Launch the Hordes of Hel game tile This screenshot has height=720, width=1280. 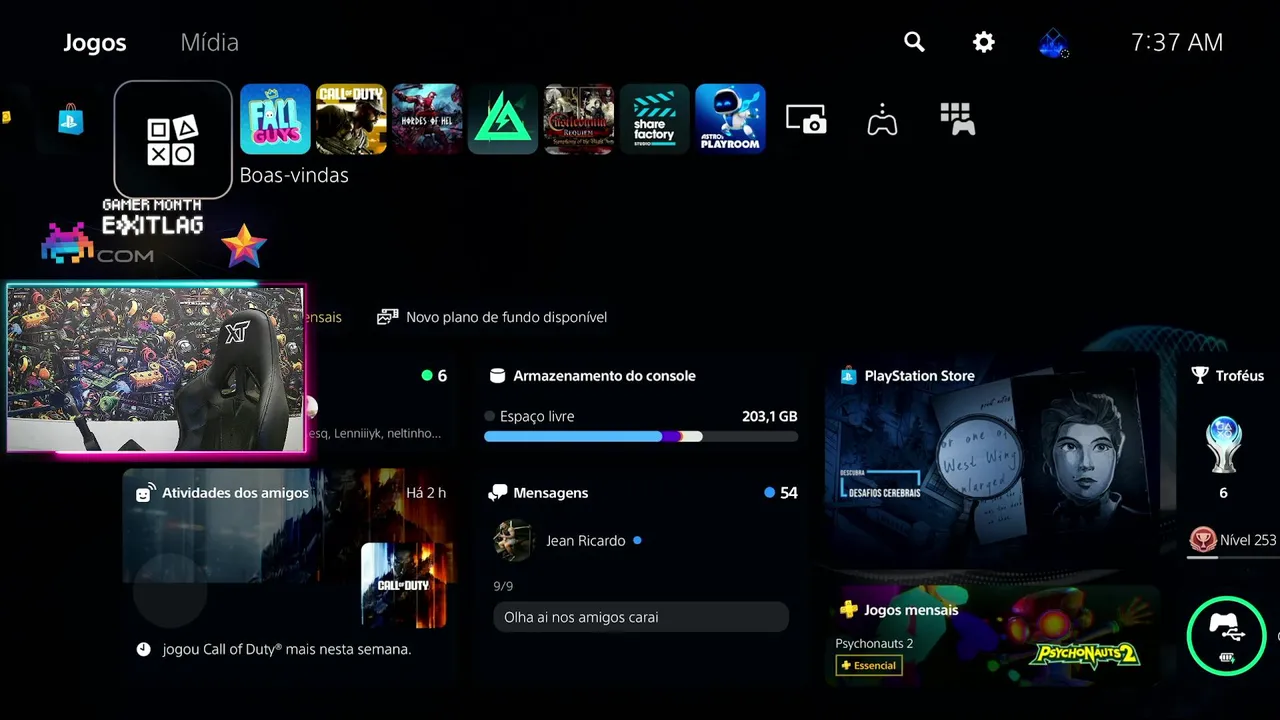[x=427, y=119]
